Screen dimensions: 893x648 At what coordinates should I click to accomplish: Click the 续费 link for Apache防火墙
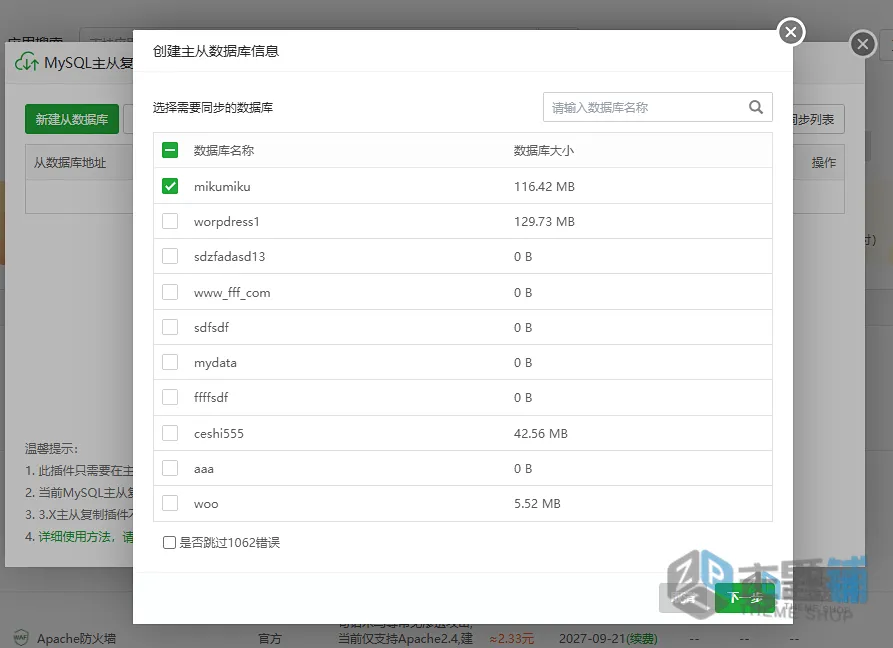tap(642, 639)
